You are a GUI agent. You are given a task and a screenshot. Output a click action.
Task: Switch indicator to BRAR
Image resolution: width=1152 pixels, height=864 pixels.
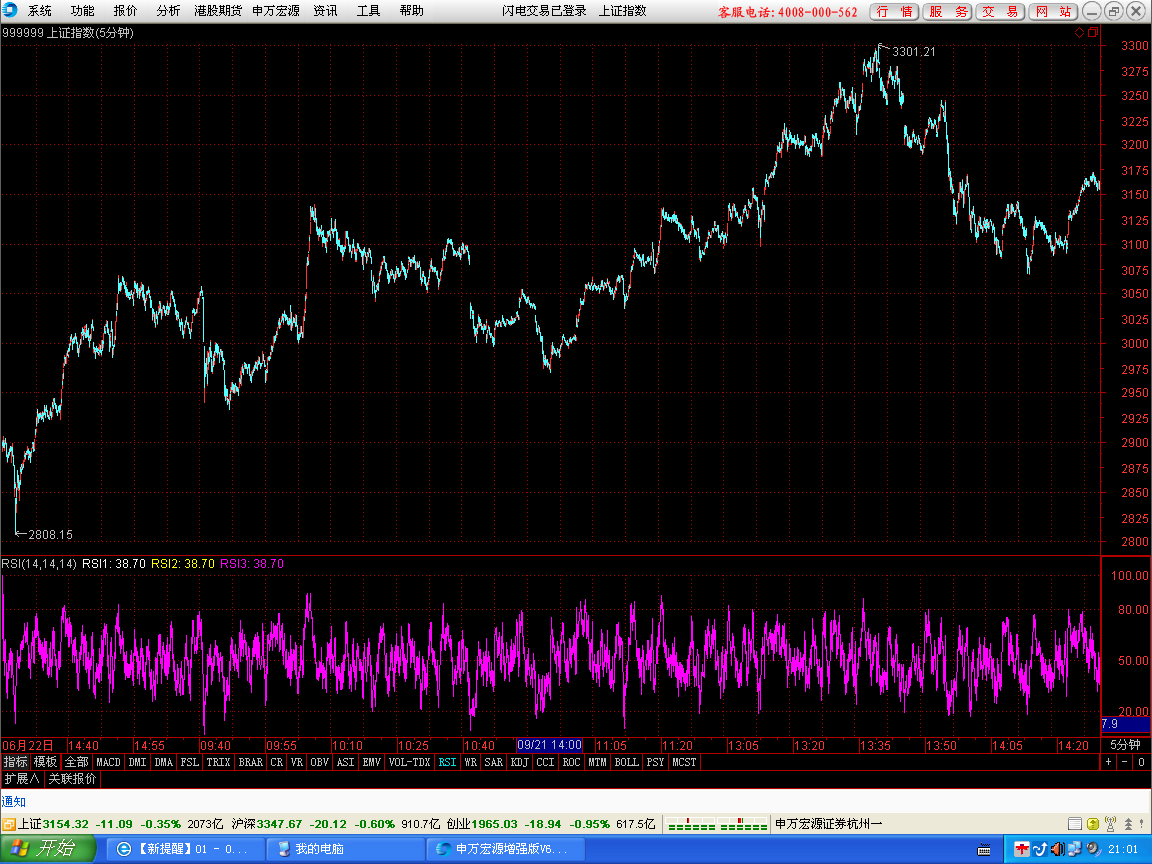tap(251, 762)
